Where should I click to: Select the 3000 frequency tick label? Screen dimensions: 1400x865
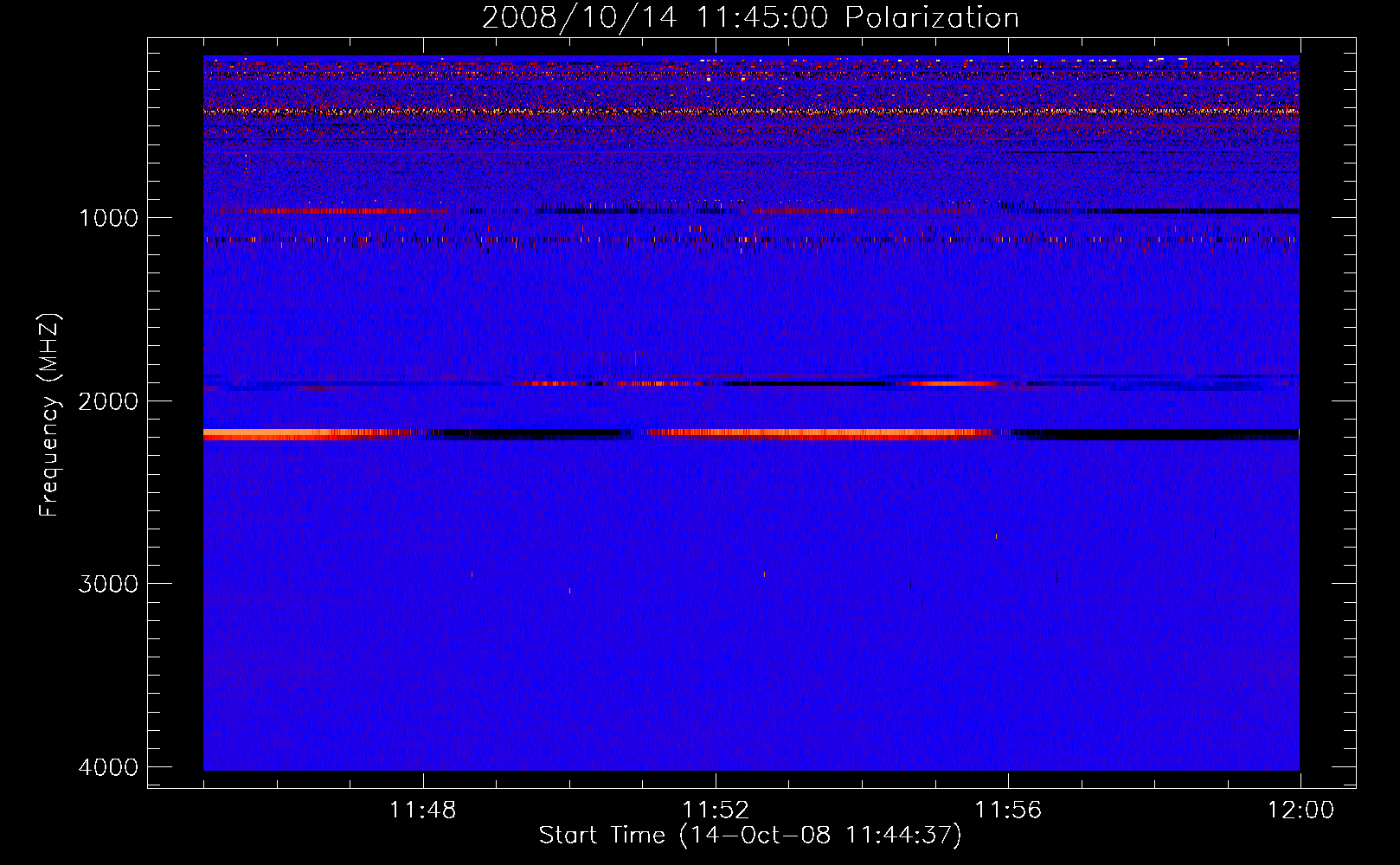coord(108,584)
